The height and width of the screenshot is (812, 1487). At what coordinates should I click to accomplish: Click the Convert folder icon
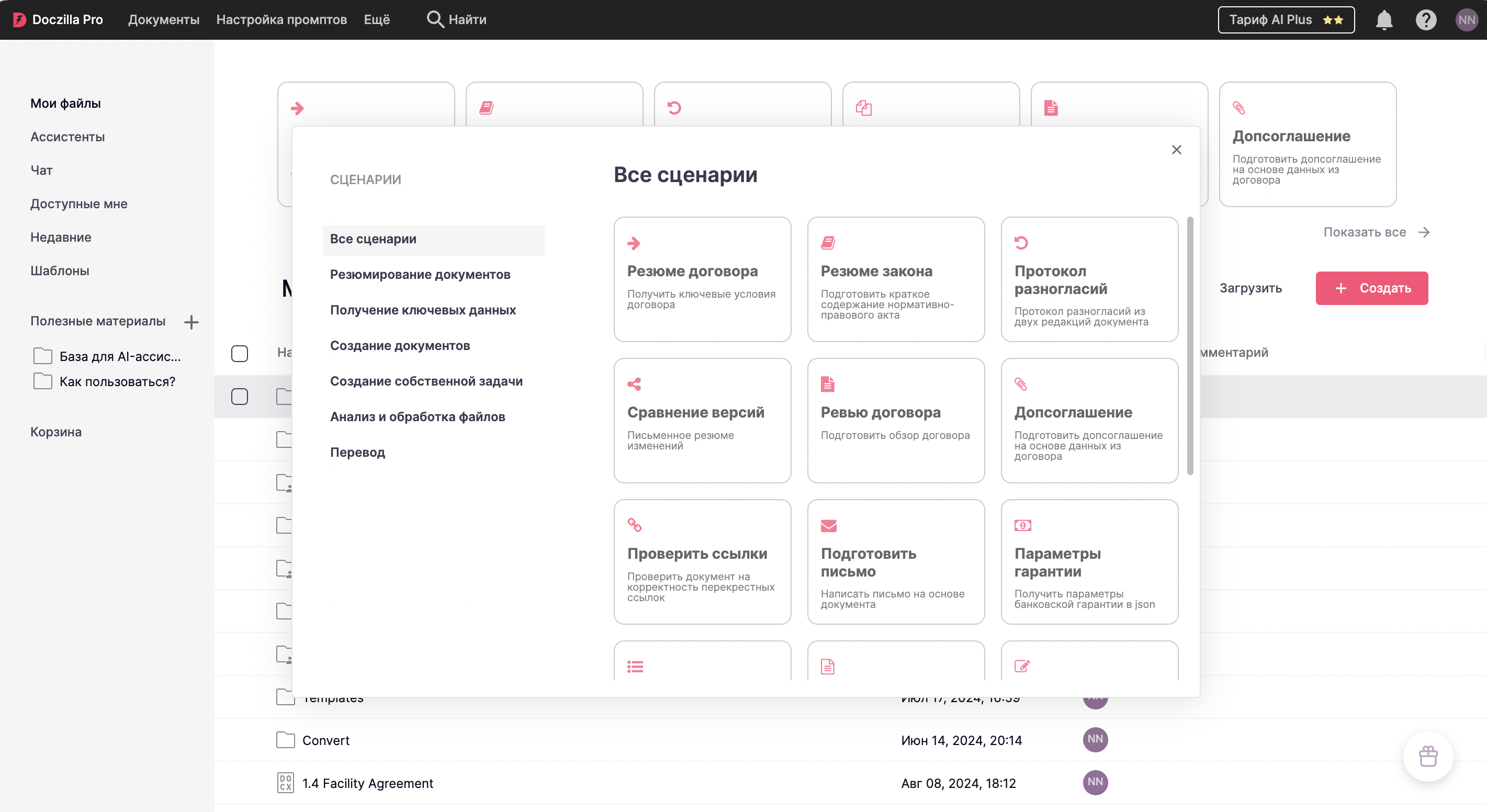tap(285, 740)
